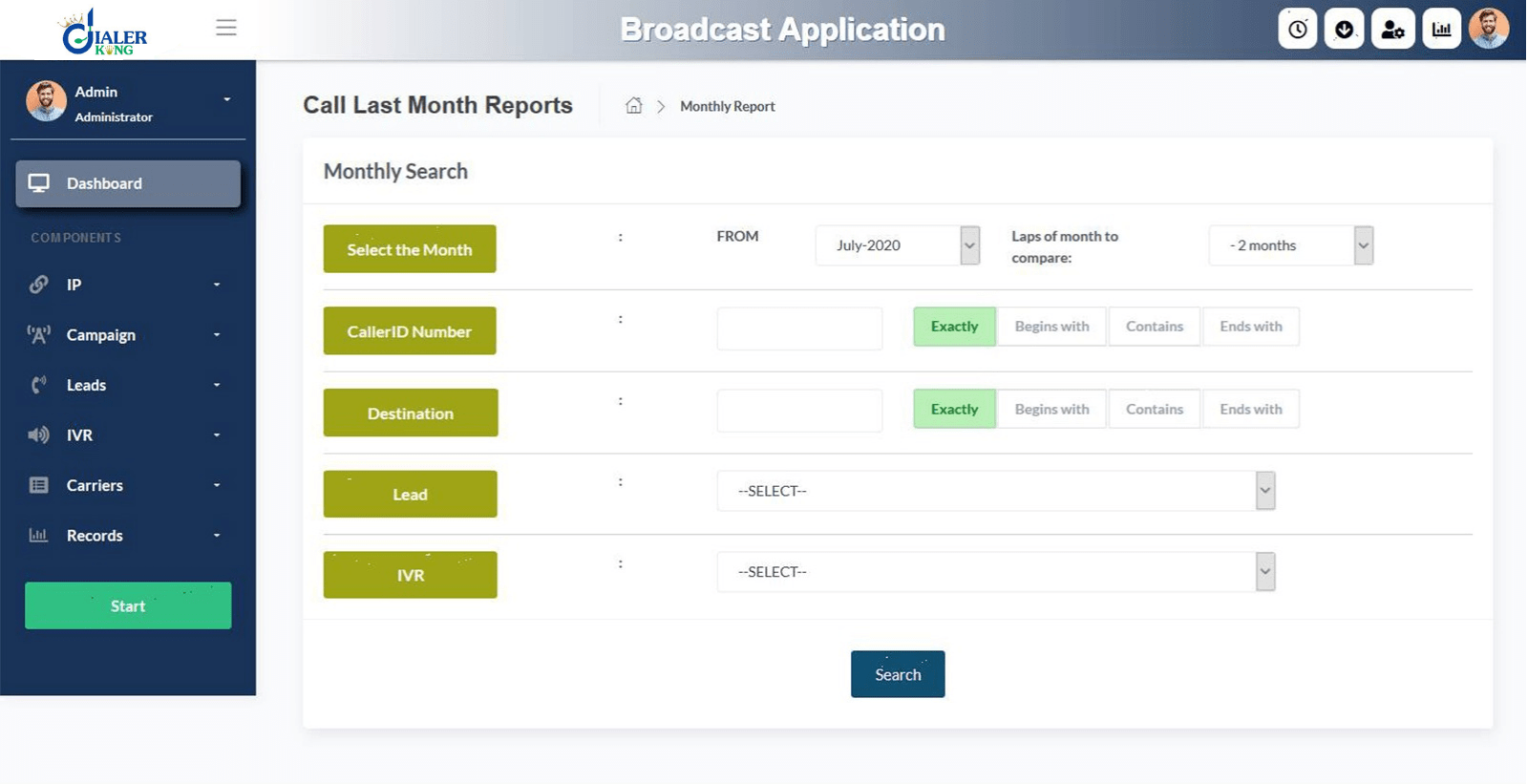Click the download arrow icon in header
Screen dimensions: 1528x784
click(x=1344, y=30)
